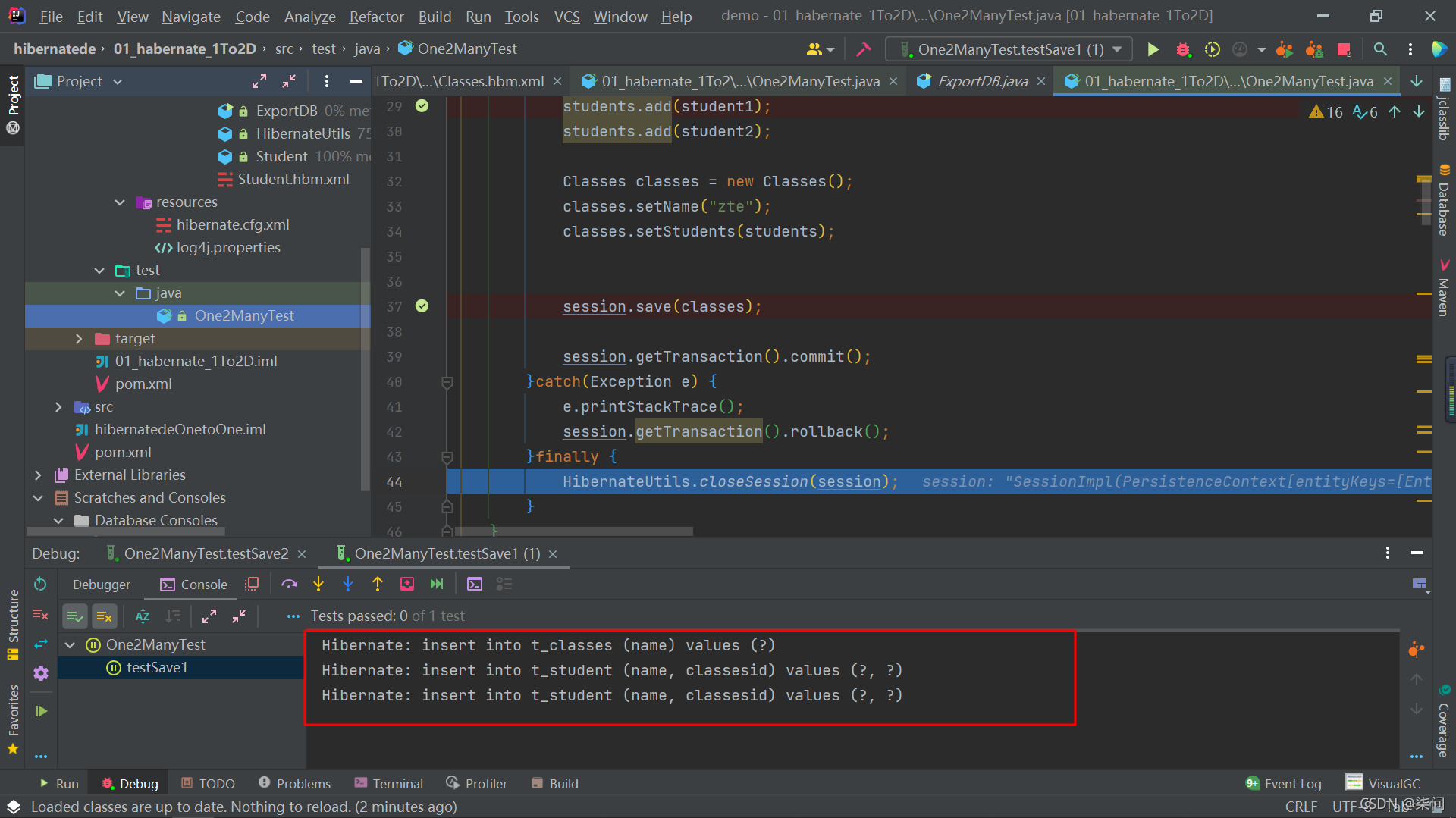The width and height of the screenshot is (1456, 818).
Task: Sort tests alphabetically icon
Action: pyautogui.click(x=143, y=616)
